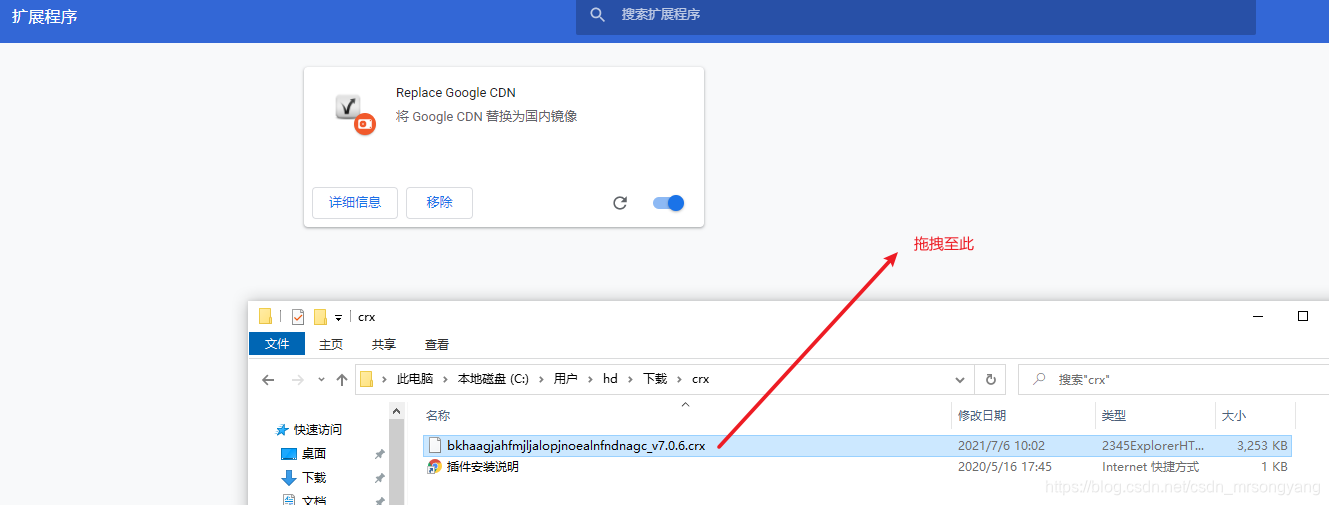Select 此电脑 in the address breadcrumb
Image resolution: width=1329 pixels, height=505 pixels.
coord(415,379)
